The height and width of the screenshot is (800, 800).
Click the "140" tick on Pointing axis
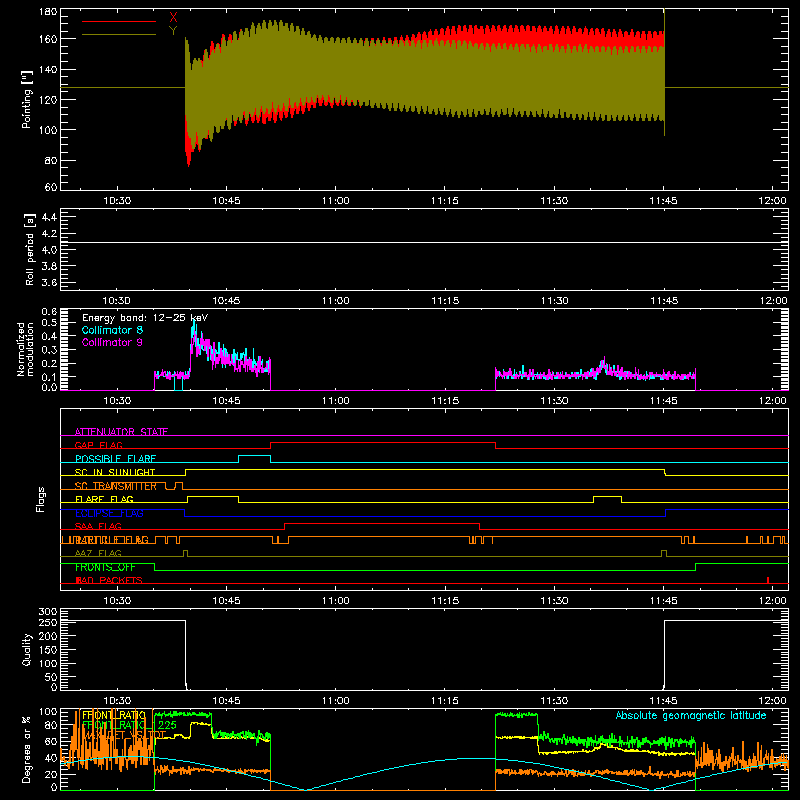(x=48, y=69)
